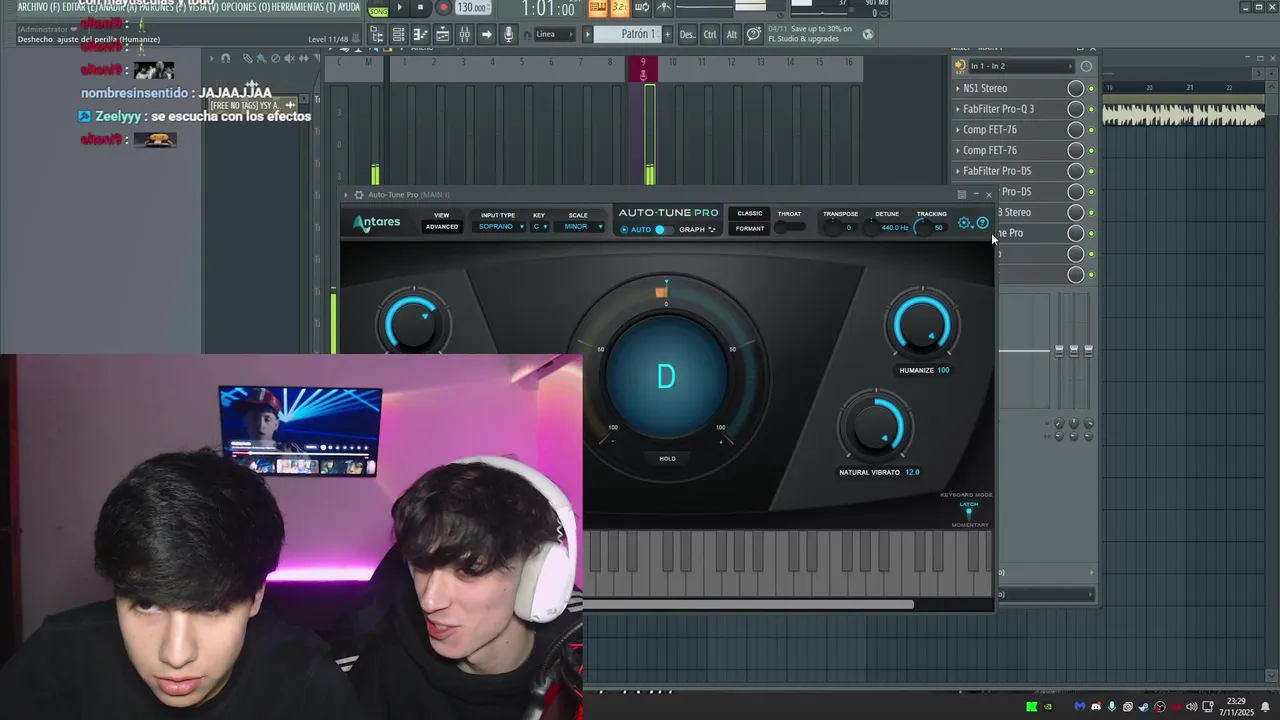This screenshot has width=1280, height=720.
Task: Click the Ctrl button
Action: click(x=710, y=34)
